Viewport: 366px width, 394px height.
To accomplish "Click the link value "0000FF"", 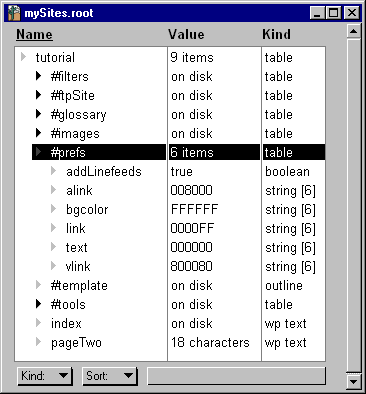I will tap(192, 228).
